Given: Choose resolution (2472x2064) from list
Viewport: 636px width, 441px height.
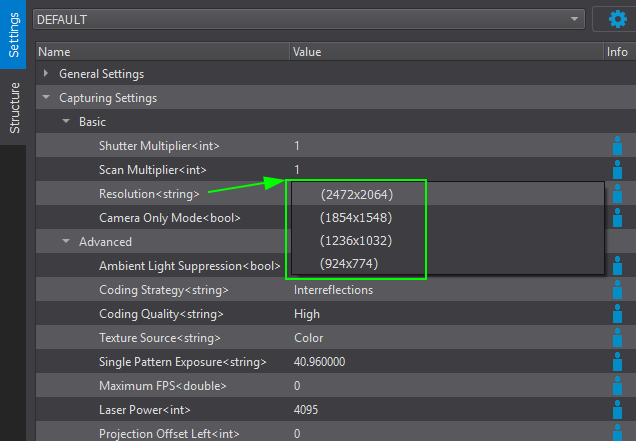Looking at the screenshot, I should click(x=356, y=194).
